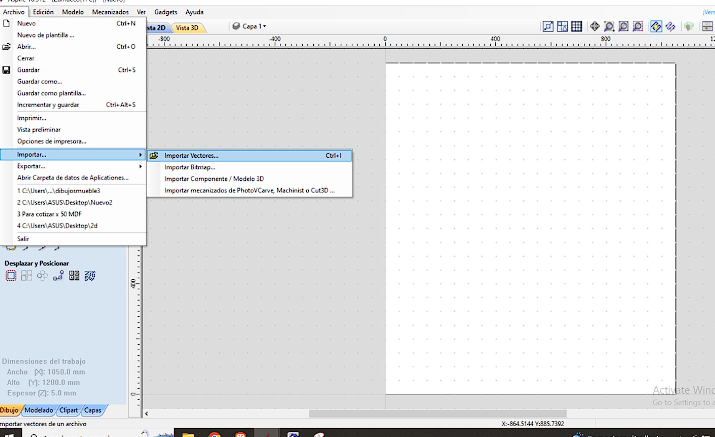Choose Imprimir menu entry

pyautogui.click(x=73, y=118)
